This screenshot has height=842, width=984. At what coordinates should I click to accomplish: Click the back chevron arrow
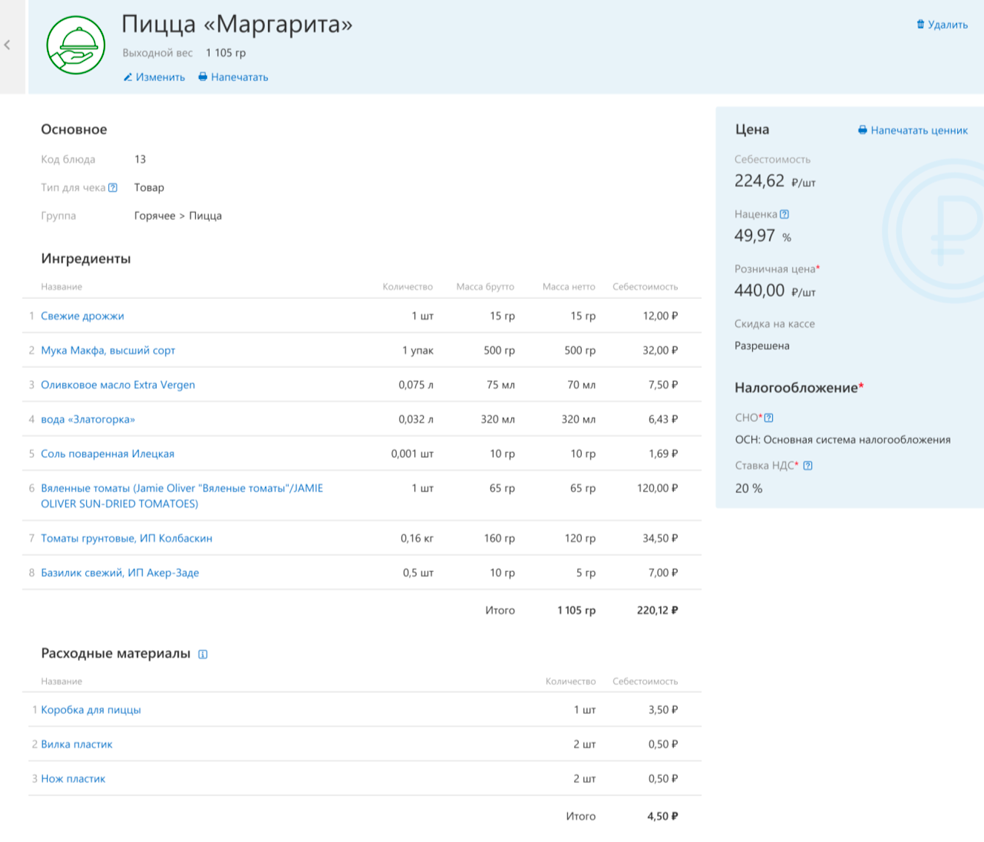point(8,45)
